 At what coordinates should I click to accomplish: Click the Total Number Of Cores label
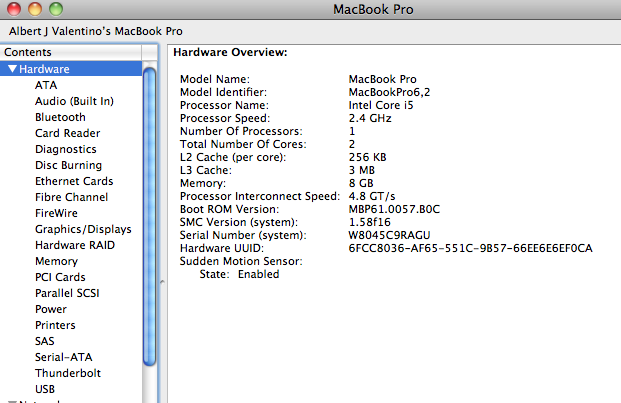tap(243, 144)
